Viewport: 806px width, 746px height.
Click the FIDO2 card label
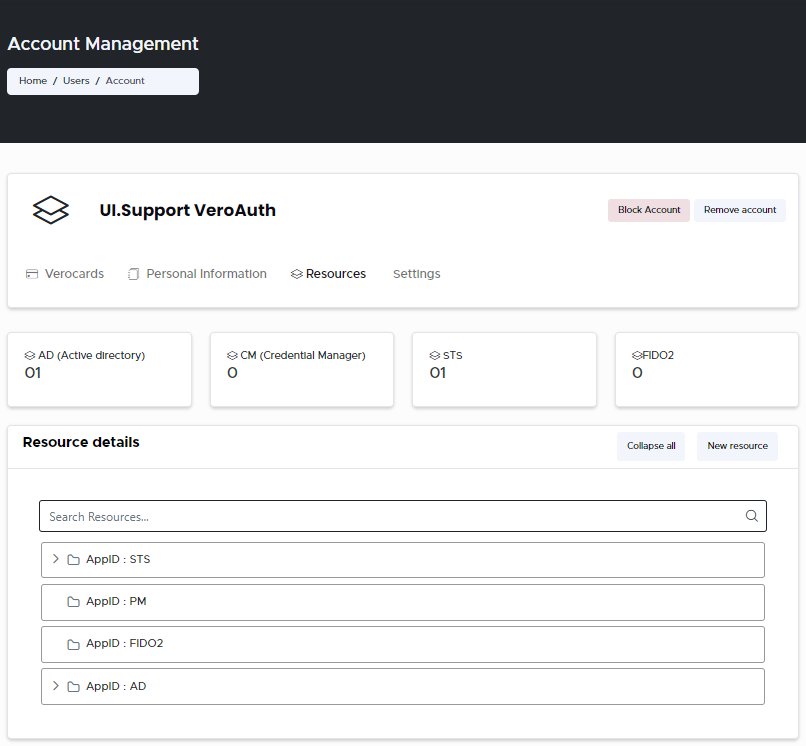(x=658, y=355)
